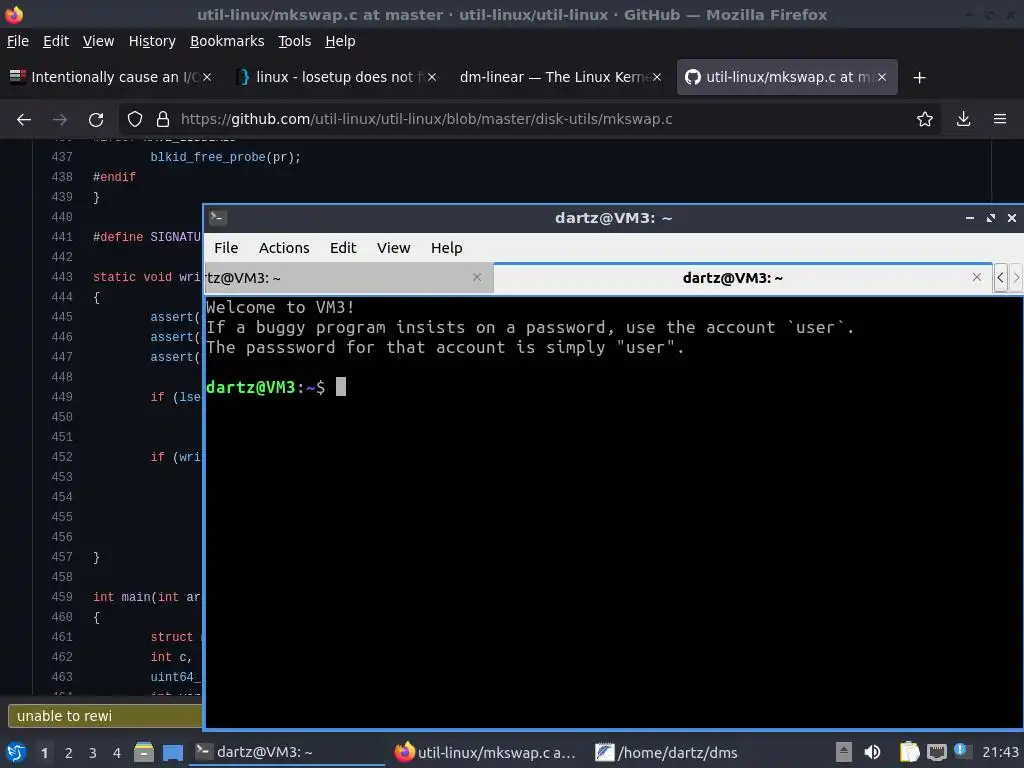This screenshot has width=1024, height=768.
Task: Open the terminal File menu
Action: 226,248
